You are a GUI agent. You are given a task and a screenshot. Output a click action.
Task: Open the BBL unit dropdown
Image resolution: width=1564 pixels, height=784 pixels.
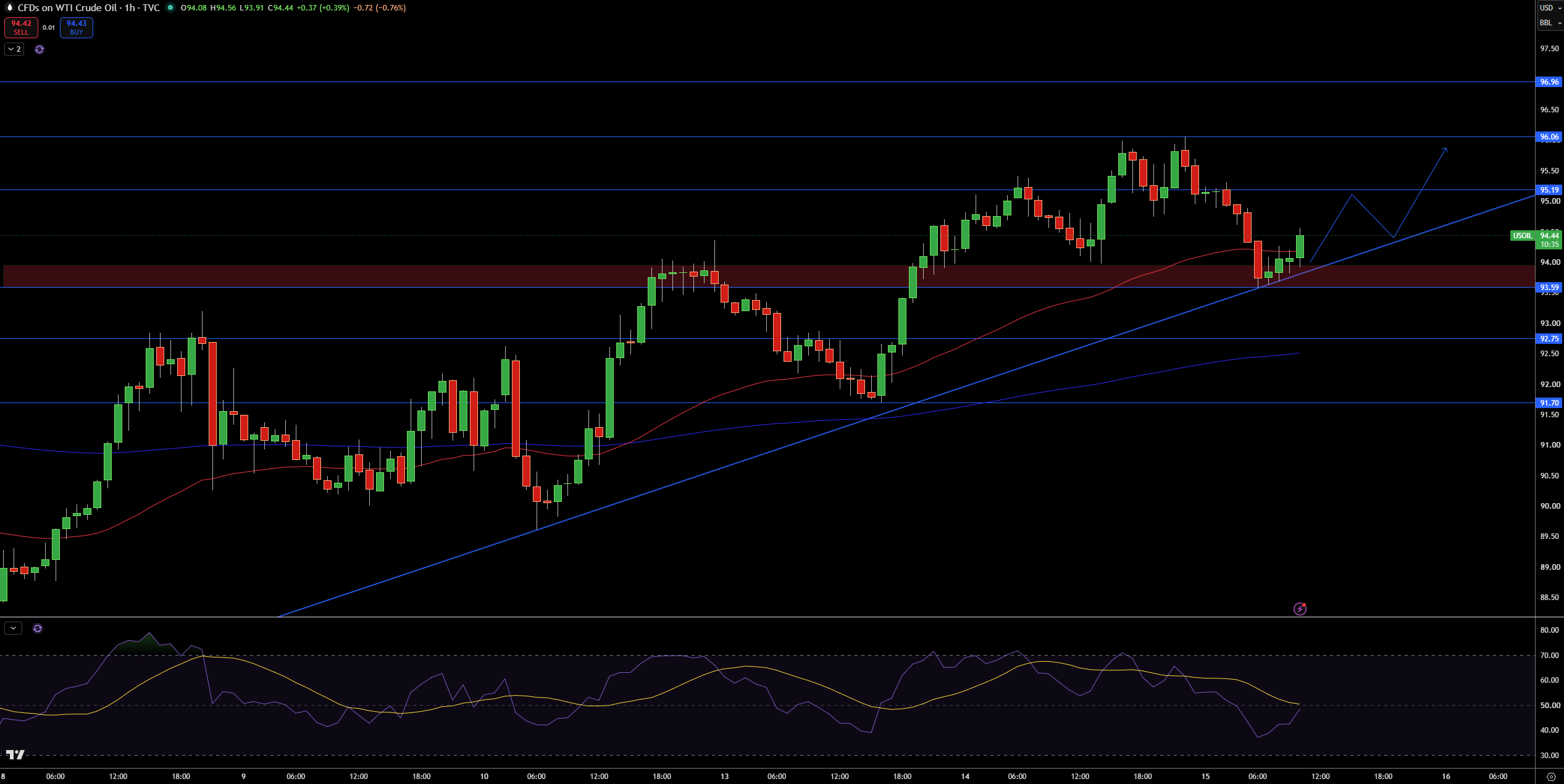point(1549,23)
